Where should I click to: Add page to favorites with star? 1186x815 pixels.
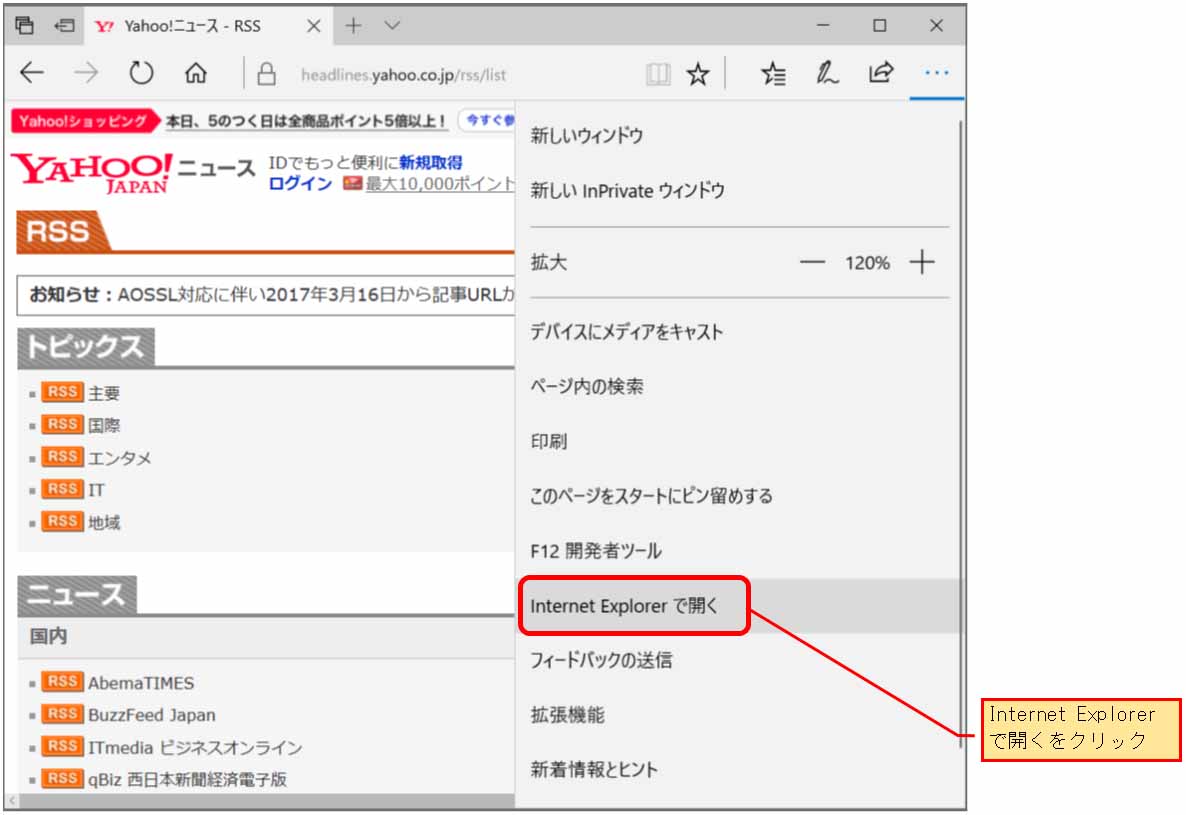coord(697,74)
